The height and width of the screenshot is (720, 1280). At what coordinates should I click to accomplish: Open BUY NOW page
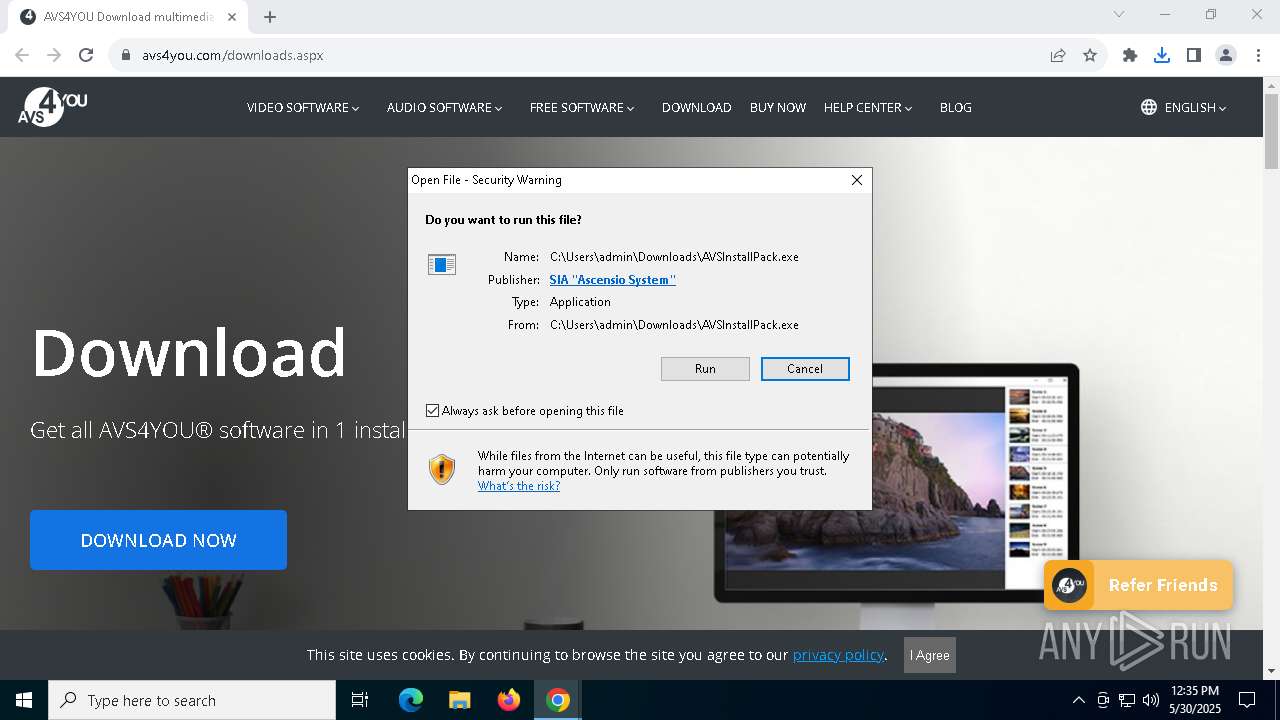point(778,107)
